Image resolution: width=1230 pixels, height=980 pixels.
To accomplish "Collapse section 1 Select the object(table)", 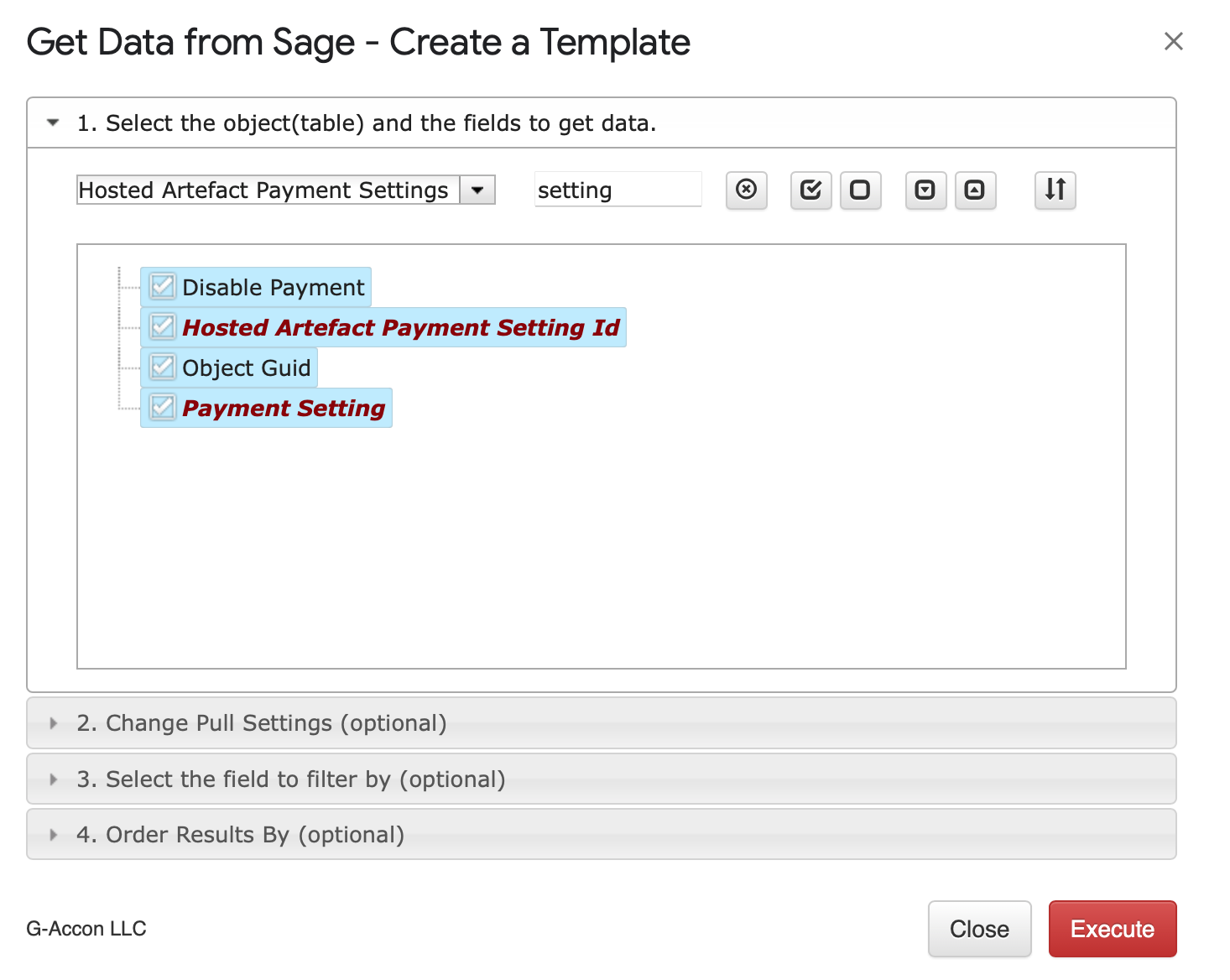I will click(602, 123).
